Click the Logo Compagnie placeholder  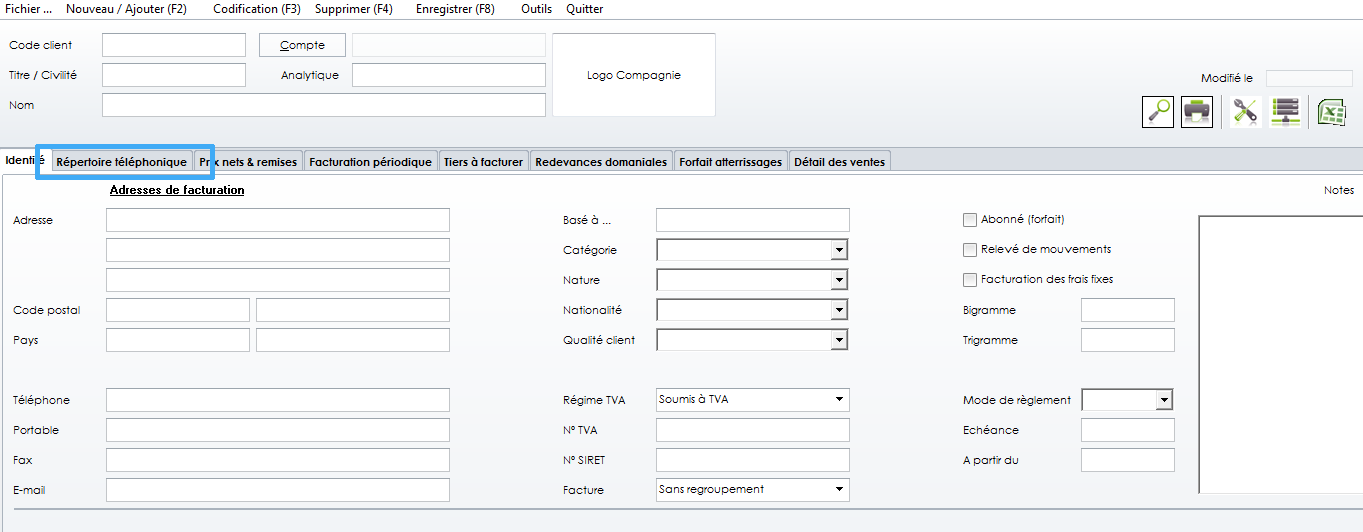(x=633, y=75)
